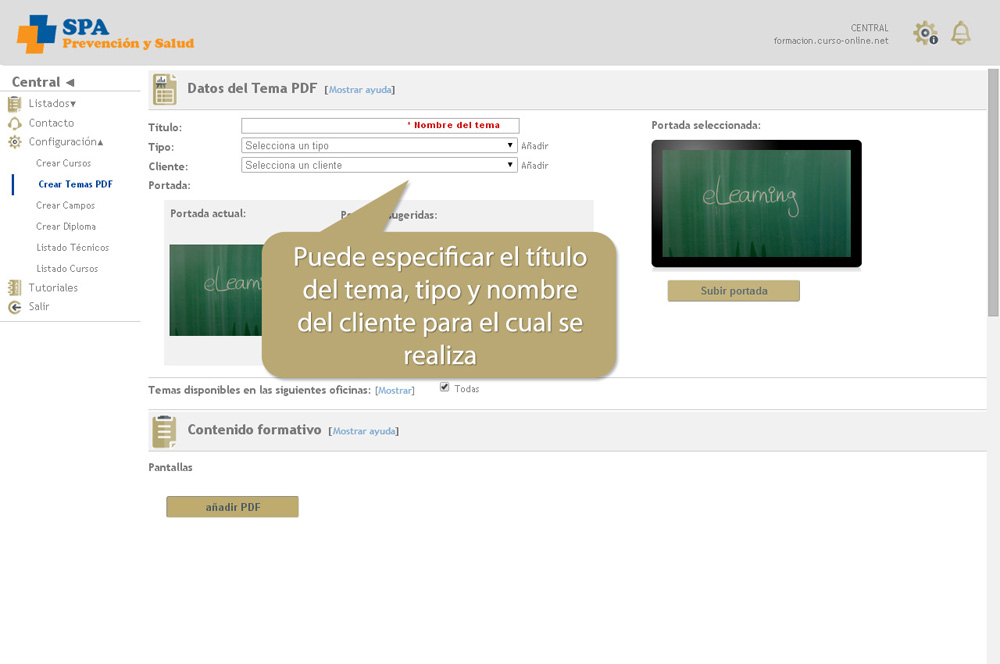Click Añadir next to Tipo
The image size is (1000, 664).
point(534,146)
